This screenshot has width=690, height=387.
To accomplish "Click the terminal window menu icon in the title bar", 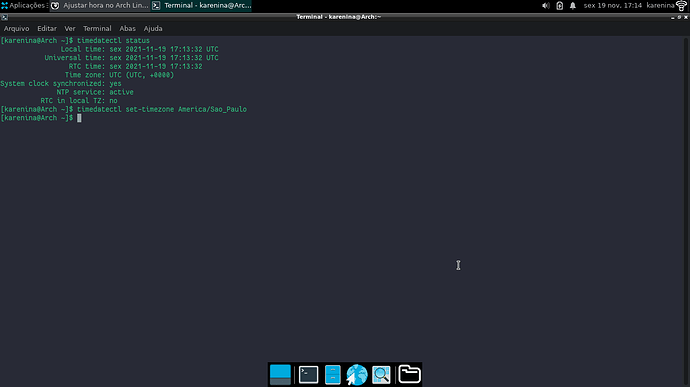I will [4, 17].
